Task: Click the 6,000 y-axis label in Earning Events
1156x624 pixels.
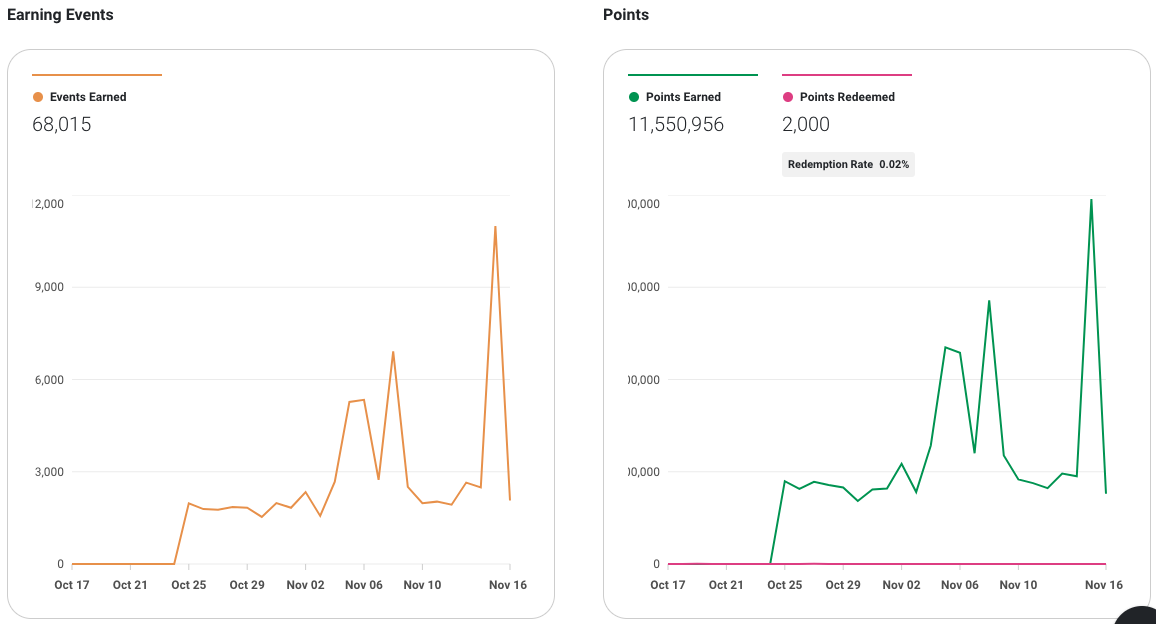Action: (x=49, y=380)
